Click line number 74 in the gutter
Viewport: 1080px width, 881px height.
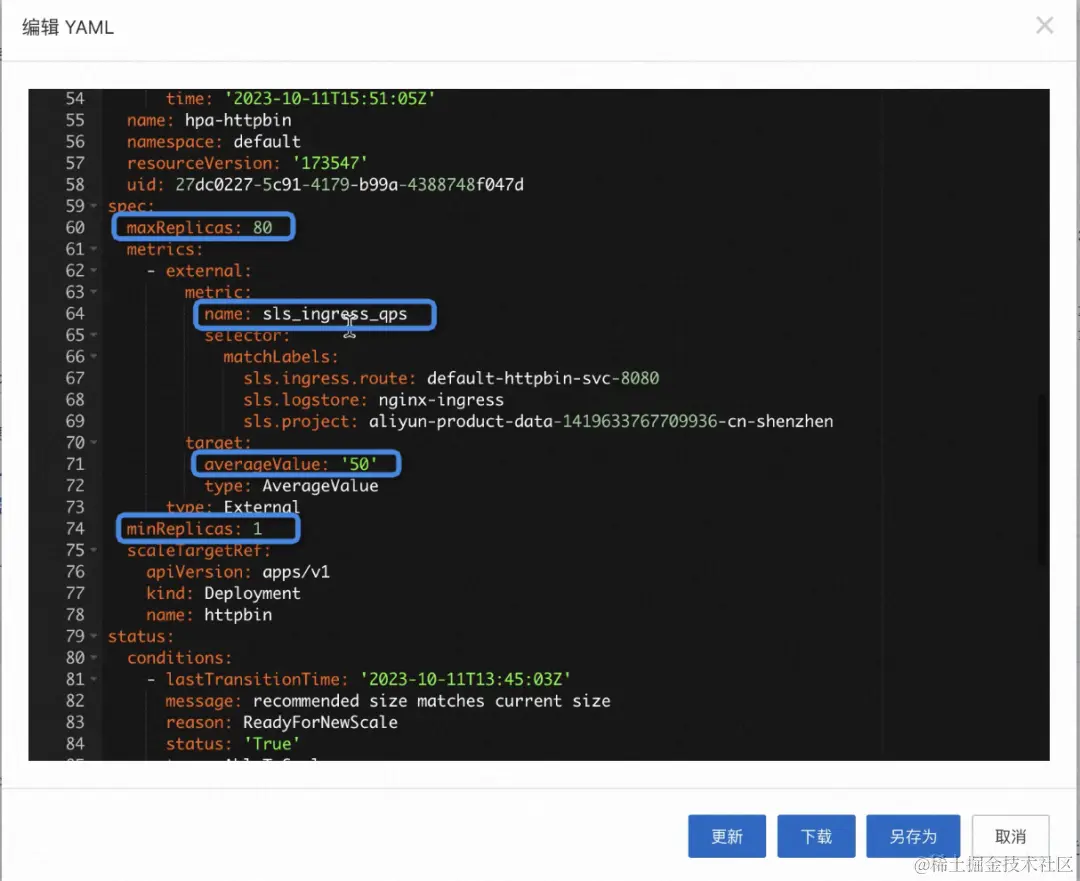point(75,528)
